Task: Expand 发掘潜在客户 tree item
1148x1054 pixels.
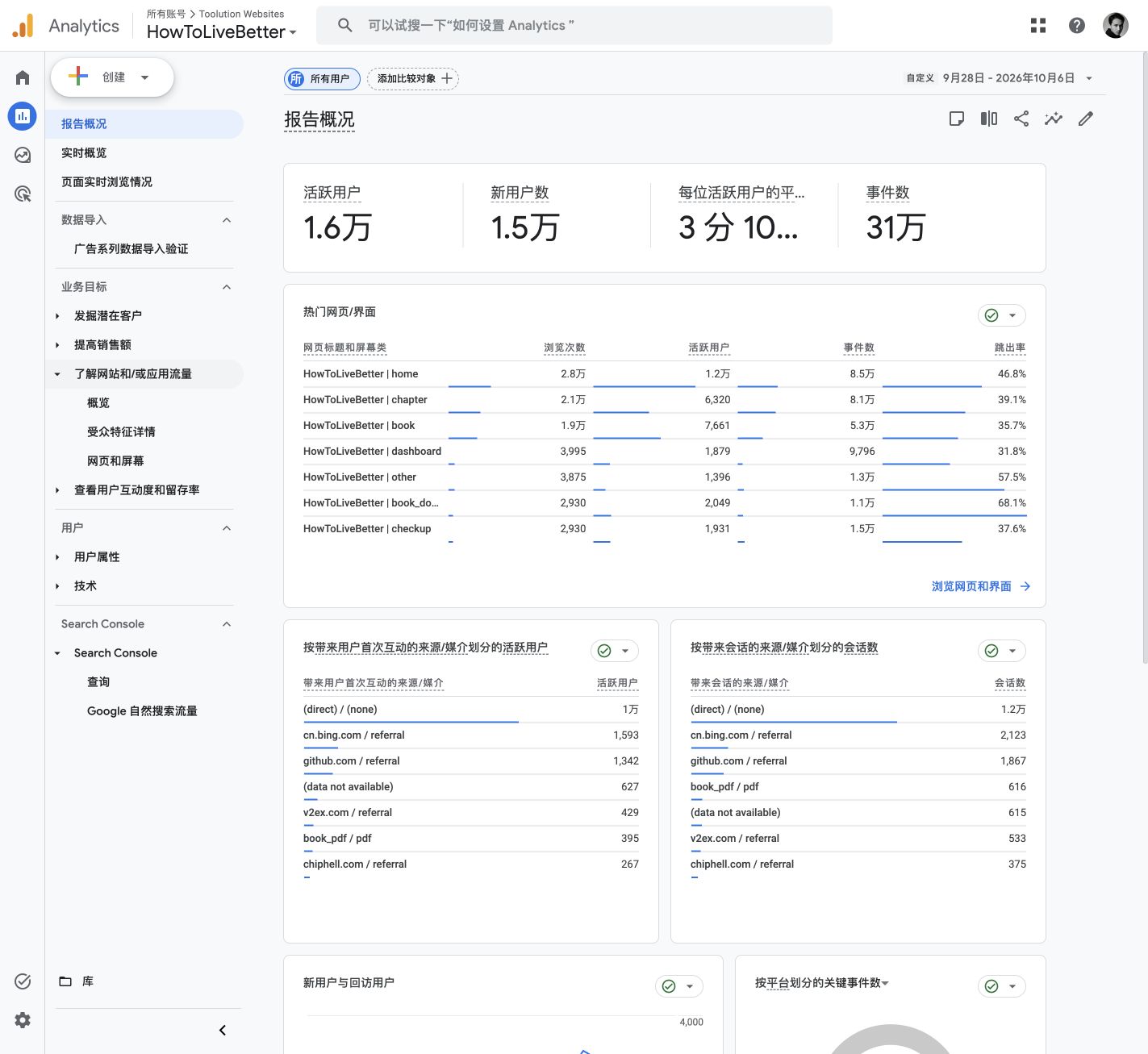Action: (57, 316)
